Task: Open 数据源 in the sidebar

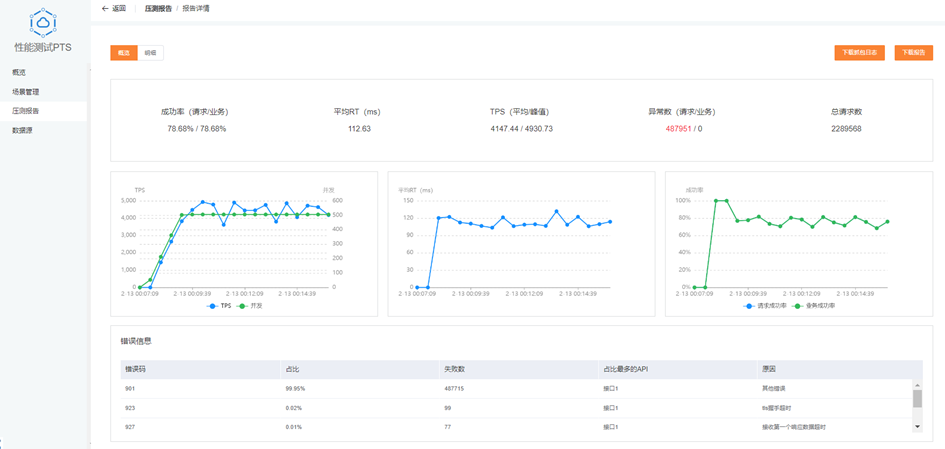Action: point(22,130)
